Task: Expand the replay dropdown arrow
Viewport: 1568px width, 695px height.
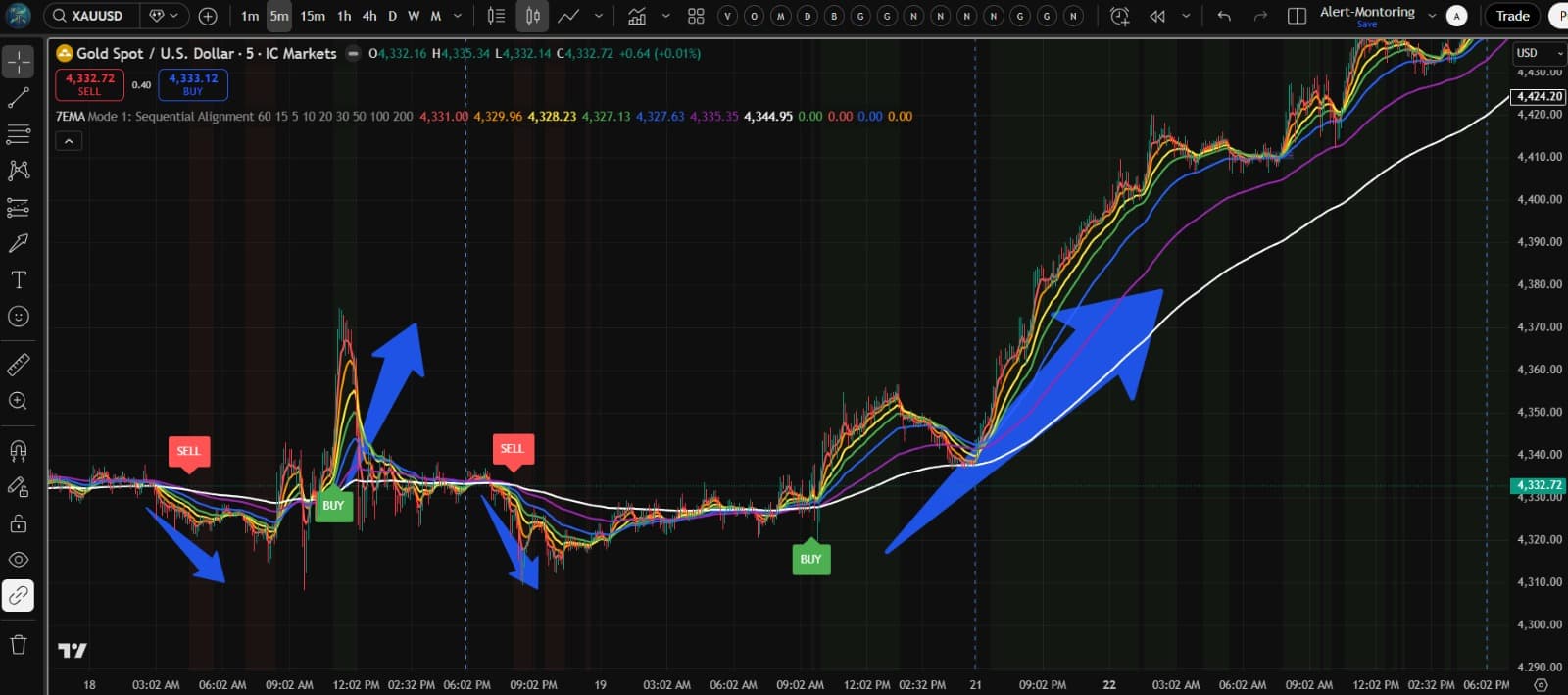Action: point(1186,16)
